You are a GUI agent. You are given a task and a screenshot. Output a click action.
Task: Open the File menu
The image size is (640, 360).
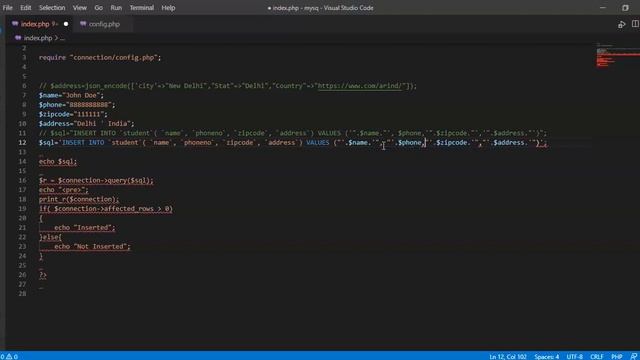tap(7, 8)
